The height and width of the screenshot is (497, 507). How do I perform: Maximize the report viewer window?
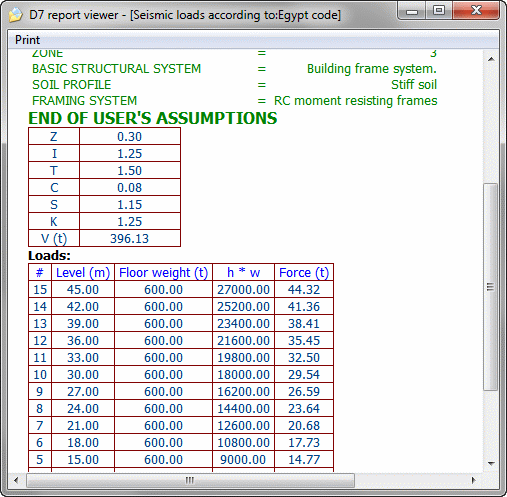pos(439,11)
